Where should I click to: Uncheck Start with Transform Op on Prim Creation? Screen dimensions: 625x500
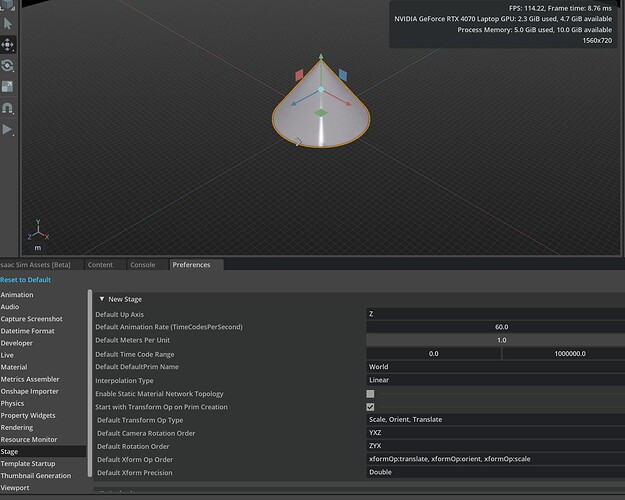(x=370, y=407)
